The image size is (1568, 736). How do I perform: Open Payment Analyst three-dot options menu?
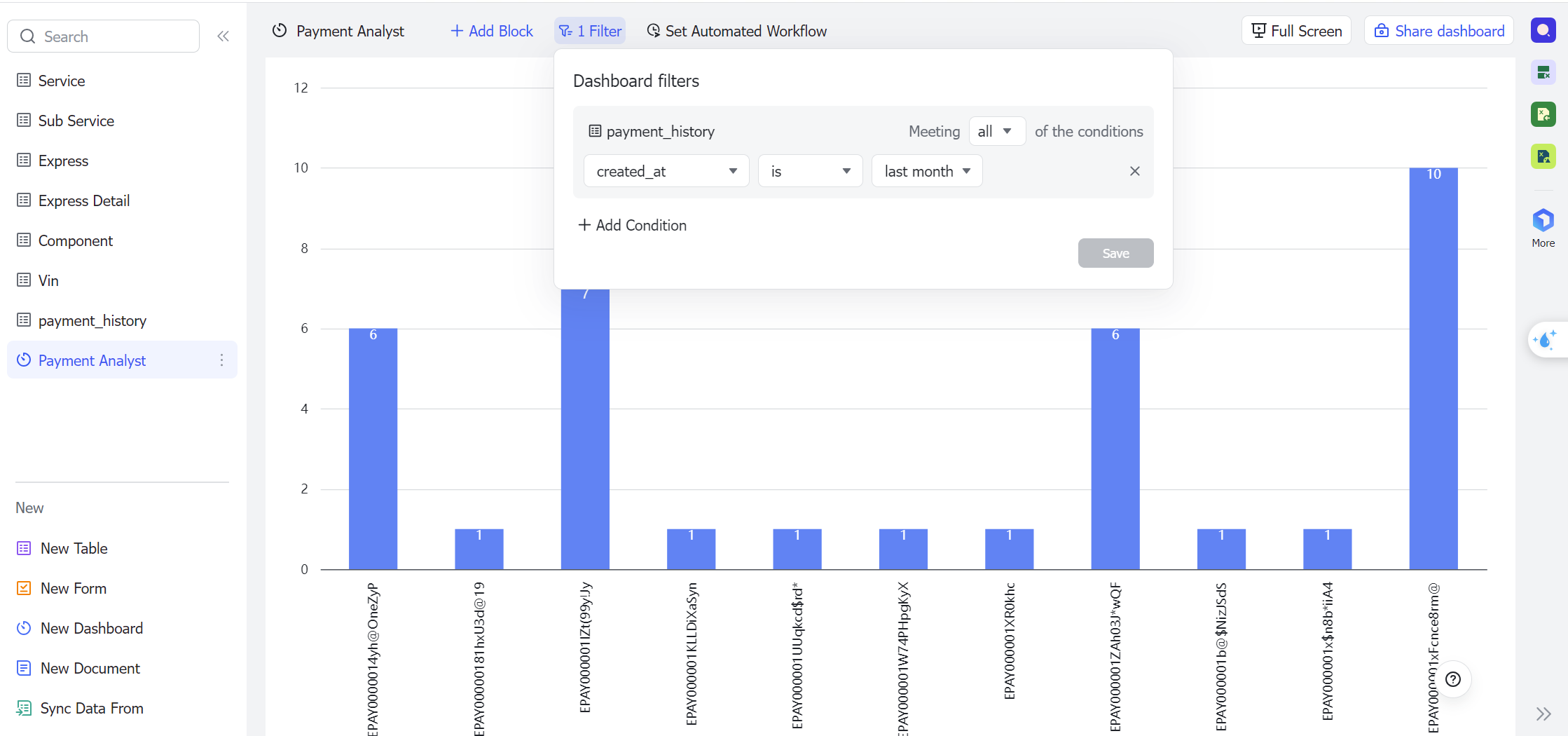coord(221,360)
